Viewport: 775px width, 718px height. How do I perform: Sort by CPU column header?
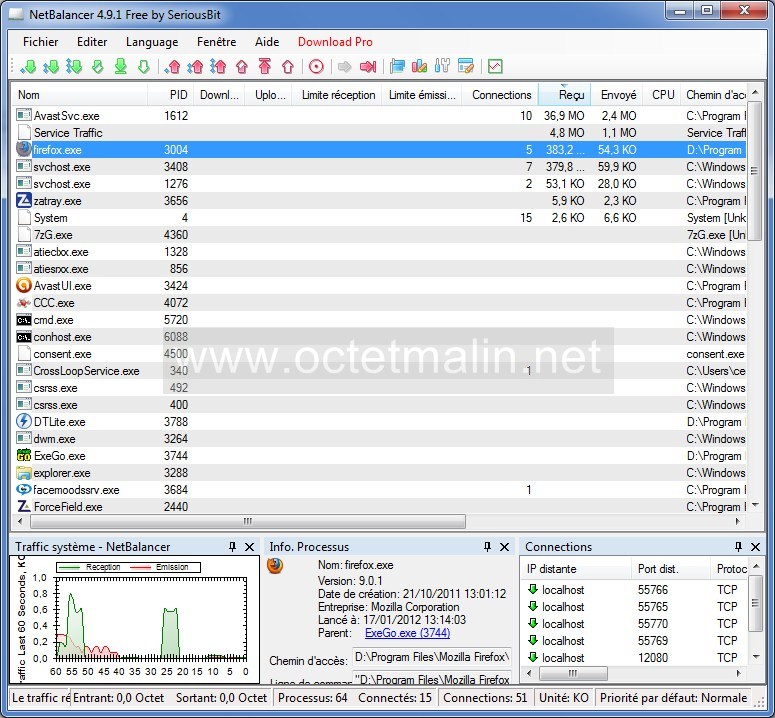pyautogui.click(x=662, y=95)
